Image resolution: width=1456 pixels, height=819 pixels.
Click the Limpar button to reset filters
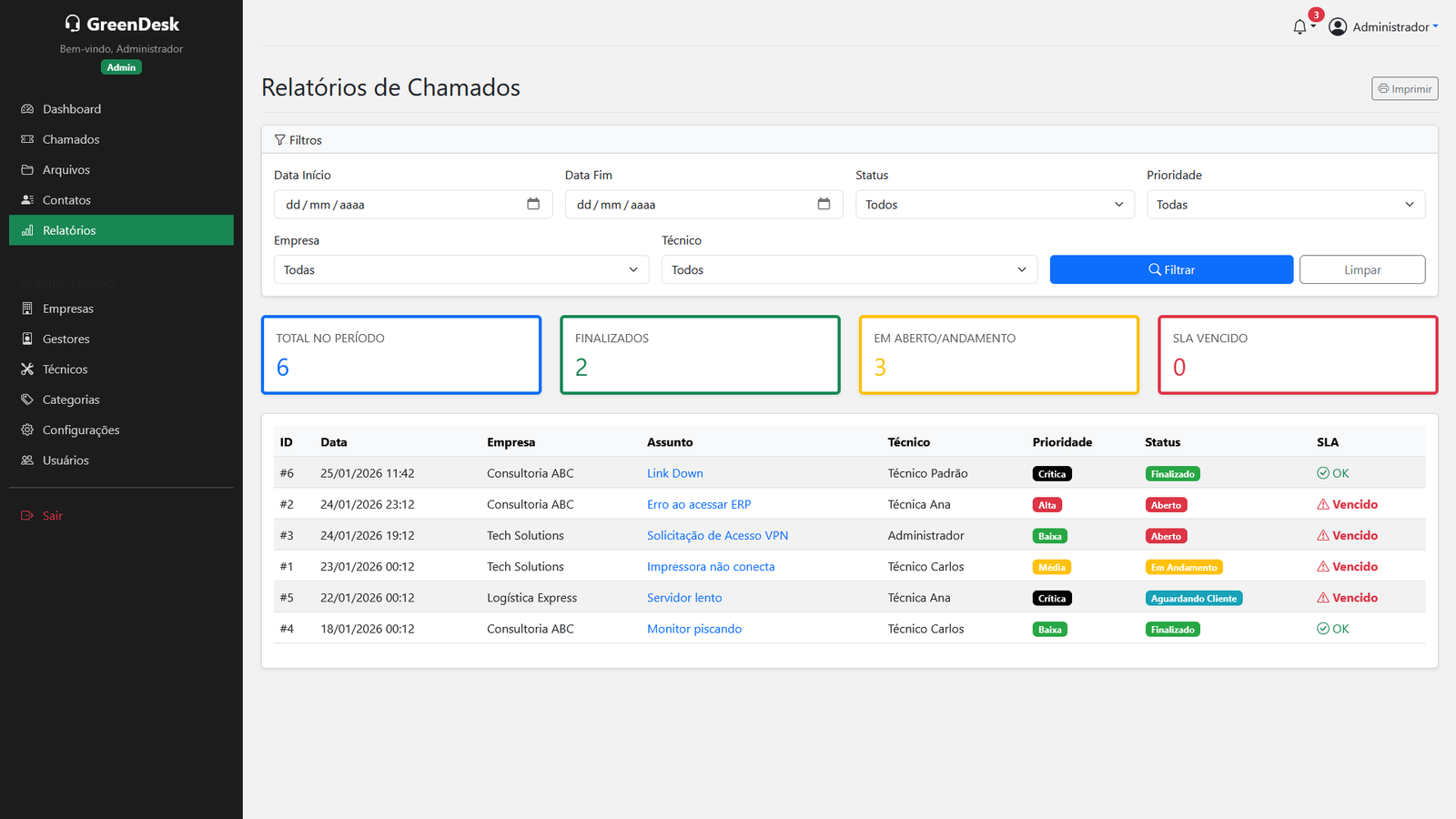1362,269
